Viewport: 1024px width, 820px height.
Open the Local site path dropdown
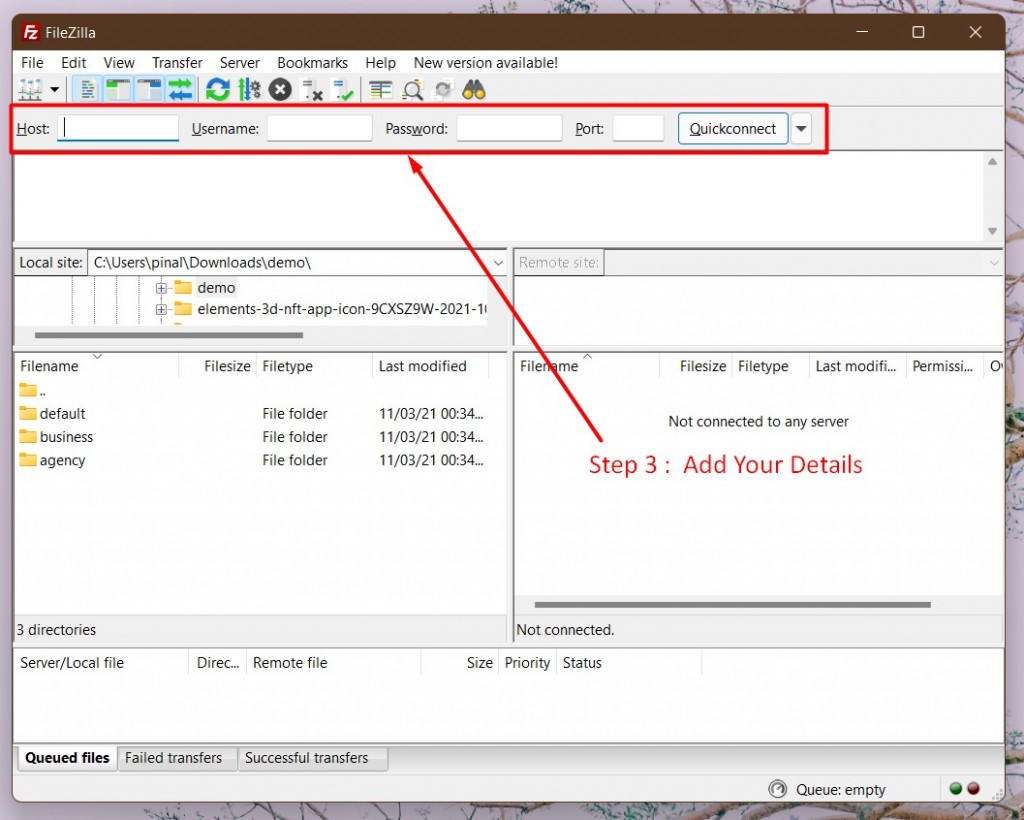498,262
